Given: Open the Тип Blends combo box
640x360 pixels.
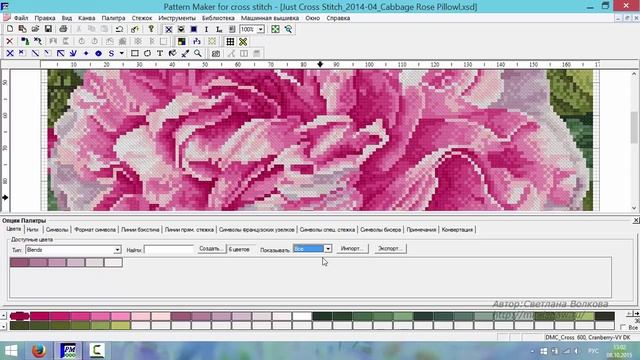Looking at the screenshot, I should tap(73, 249).
